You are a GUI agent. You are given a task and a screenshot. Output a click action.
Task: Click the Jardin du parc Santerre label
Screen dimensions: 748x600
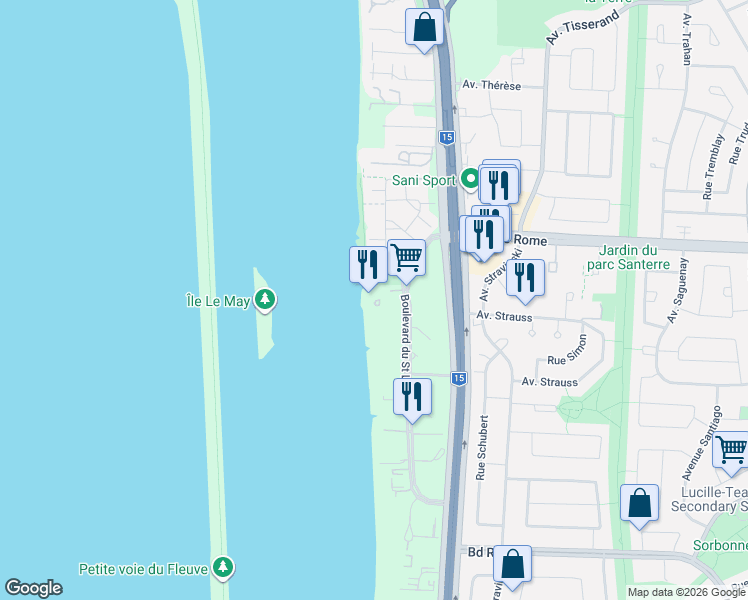[x=628, y=257]
